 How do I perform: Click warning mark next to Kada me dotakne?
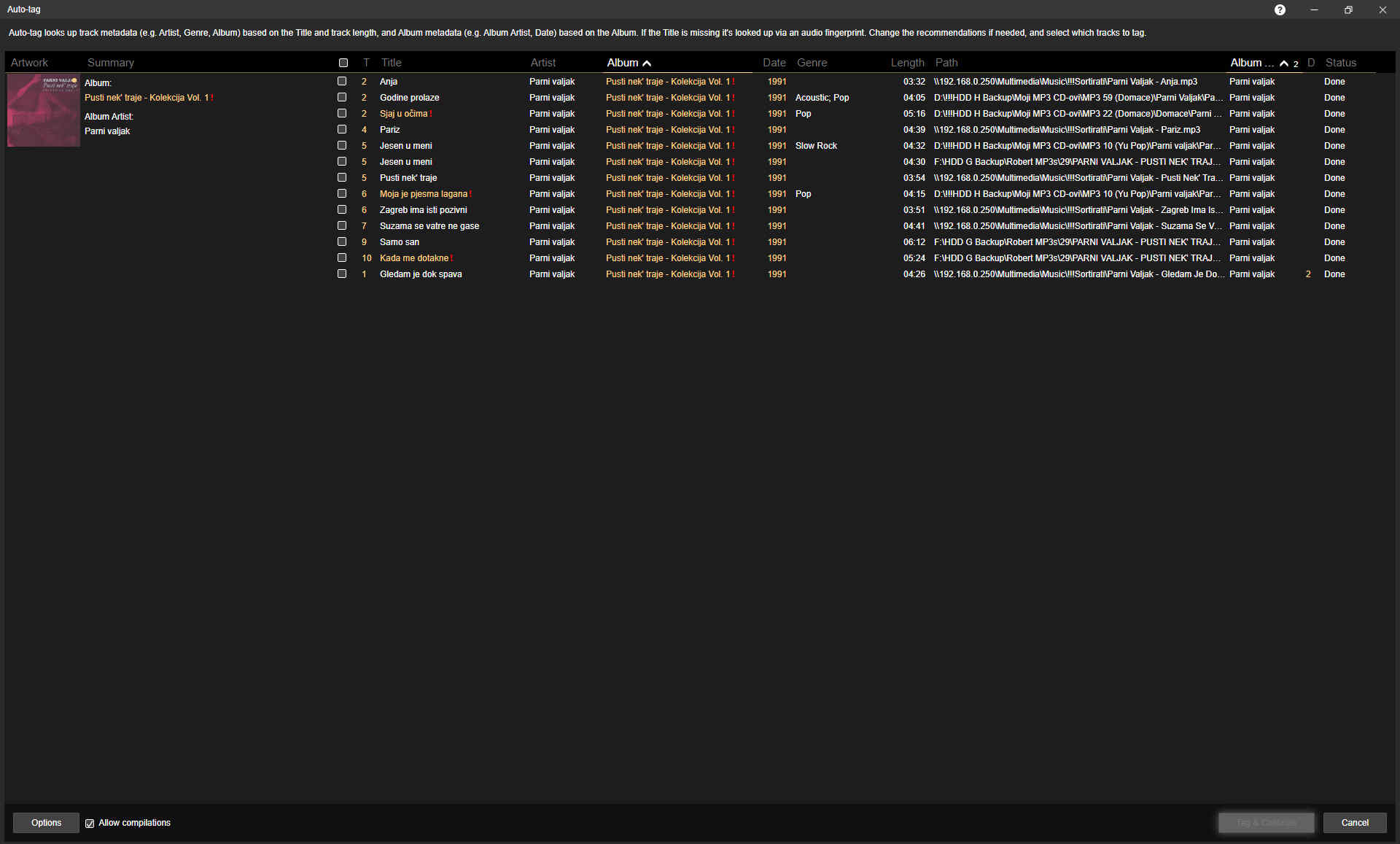[452, 258]
